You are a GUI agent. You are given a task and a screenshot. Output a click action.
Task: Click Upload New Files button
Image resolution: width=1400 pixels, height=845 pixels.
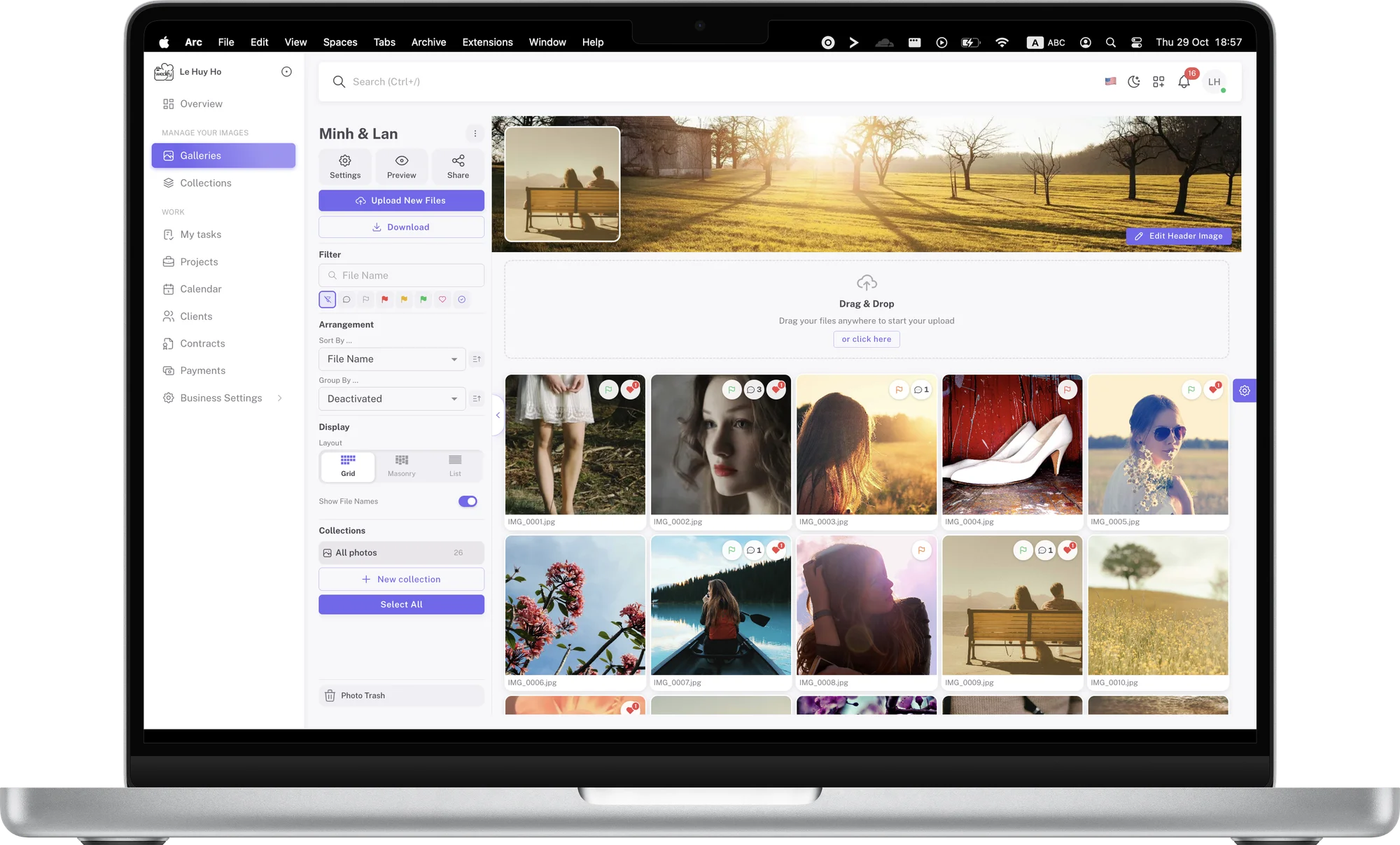(x=401, y=200)
